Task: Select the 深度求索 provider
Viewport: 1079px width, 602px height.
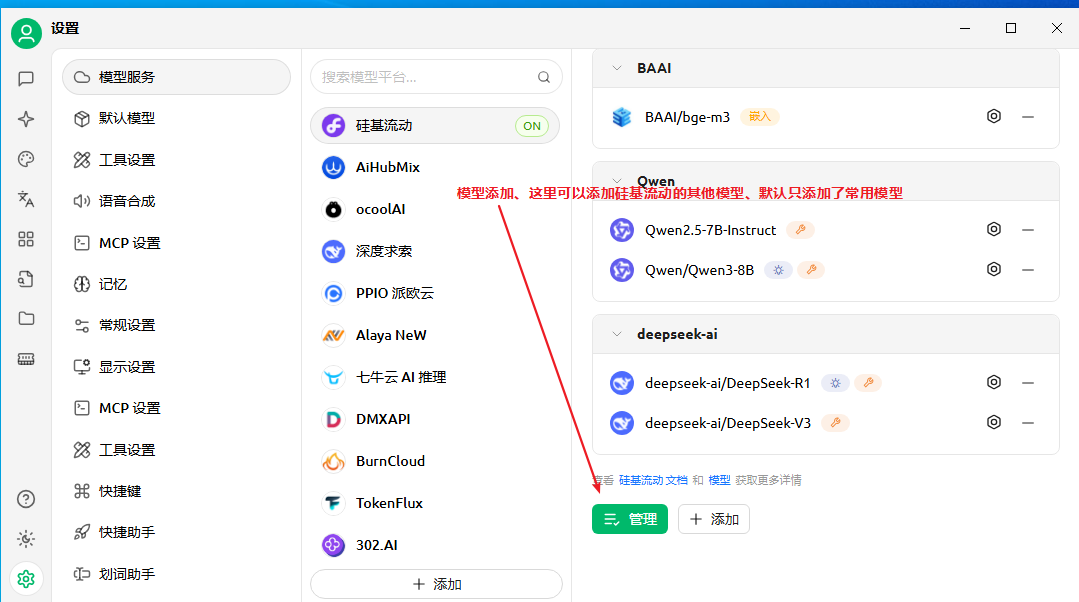Action: click(383, 251)
